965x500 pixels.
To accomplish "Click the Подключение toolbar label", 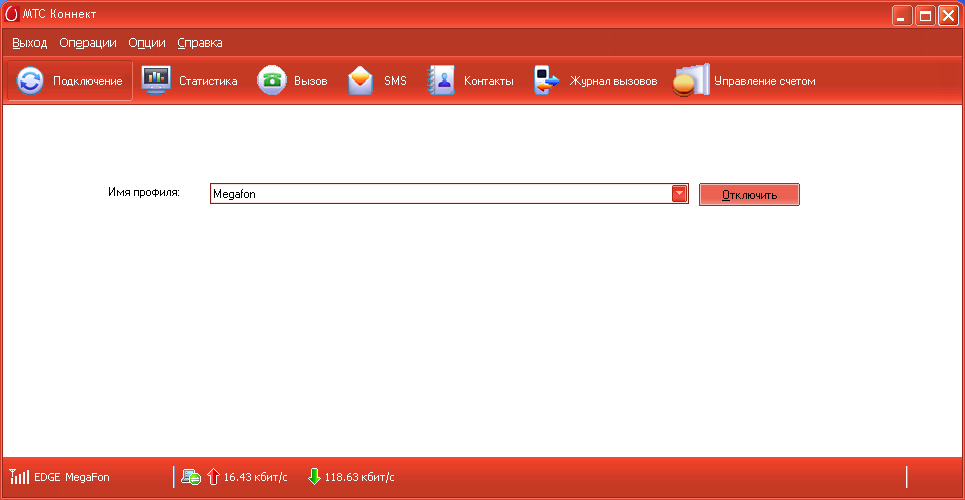I will pos(87,81).
